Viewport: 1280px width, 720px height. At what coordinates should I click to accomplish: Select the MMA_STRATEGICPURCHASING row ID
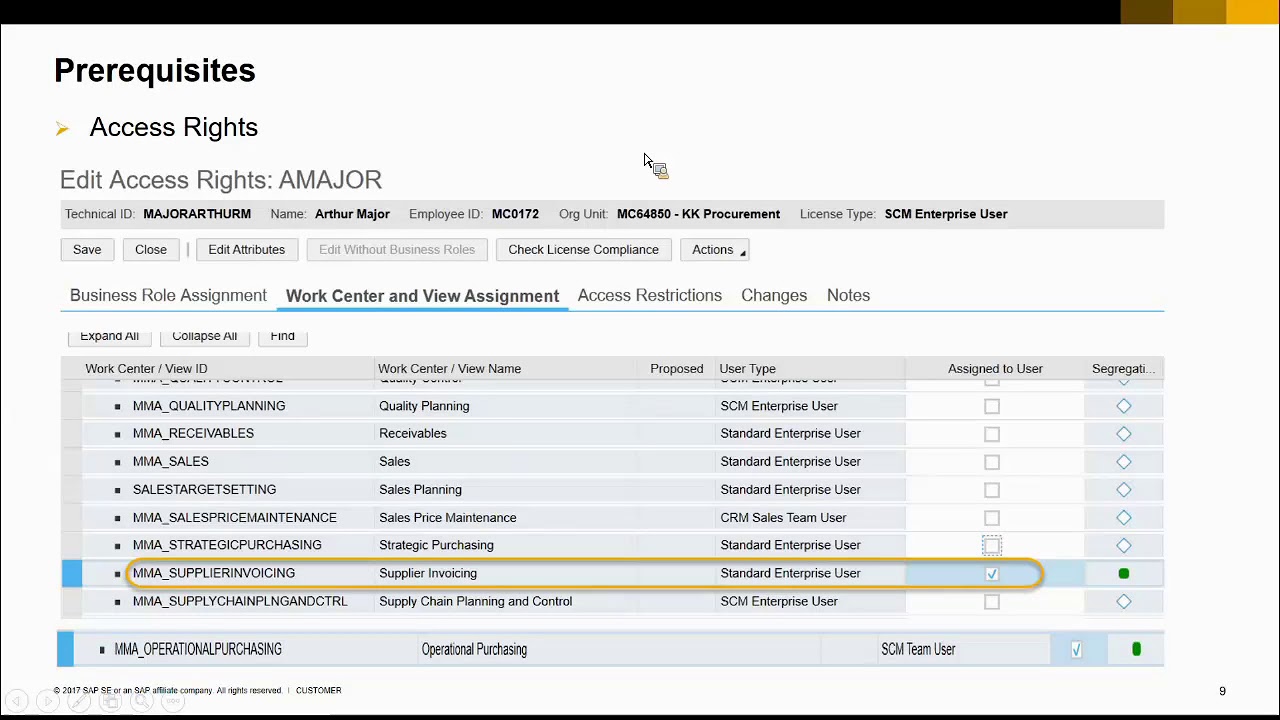coord(227,546)
